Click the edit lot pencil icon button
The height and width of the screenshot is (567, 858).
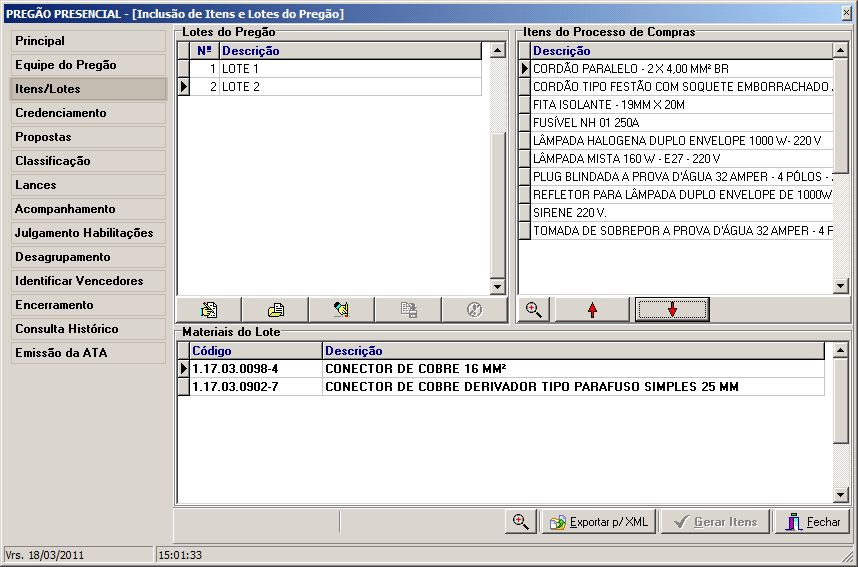(x=342, y=310)
